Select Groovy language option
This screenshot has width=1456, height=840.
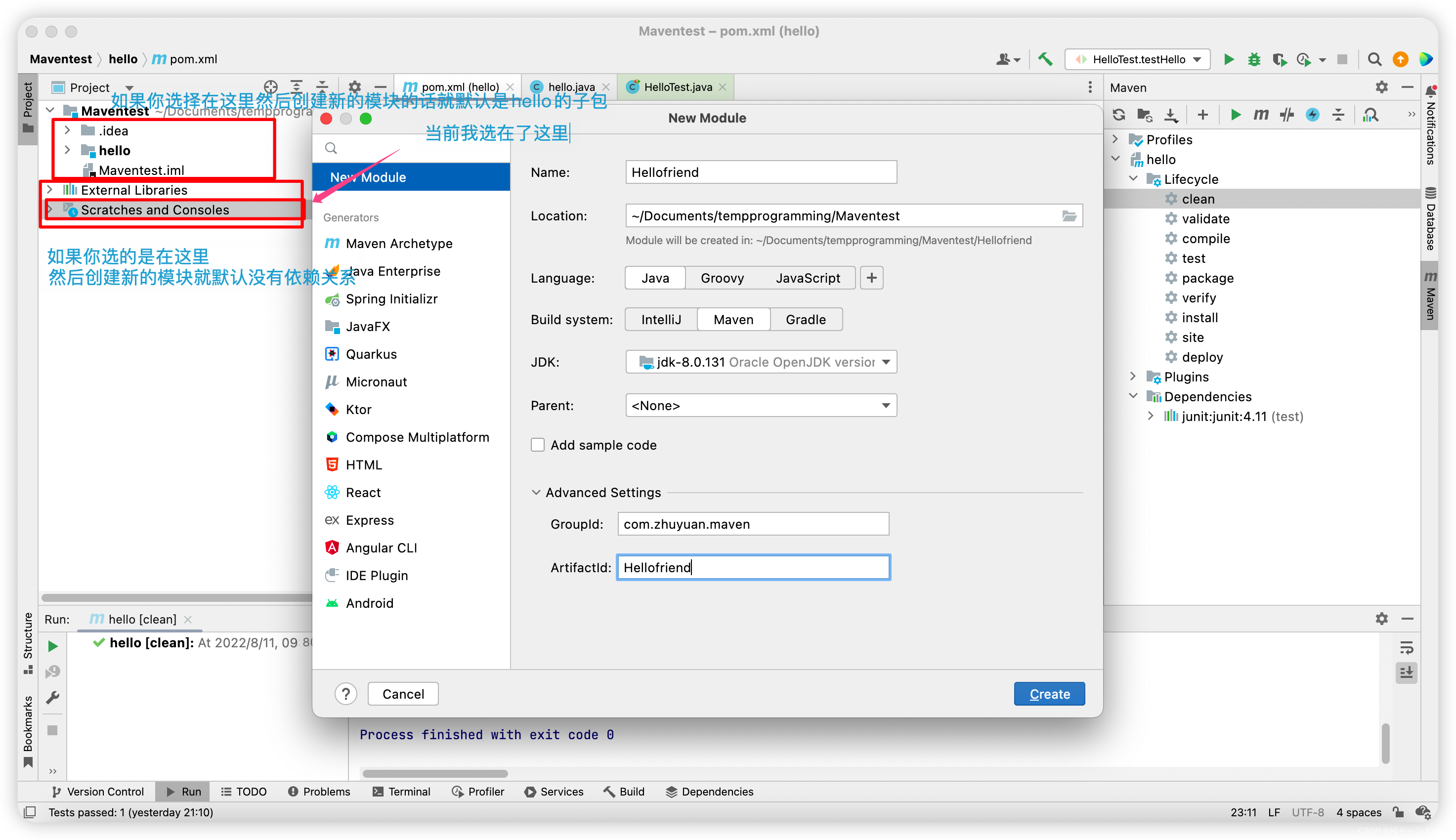click(722, 278)
